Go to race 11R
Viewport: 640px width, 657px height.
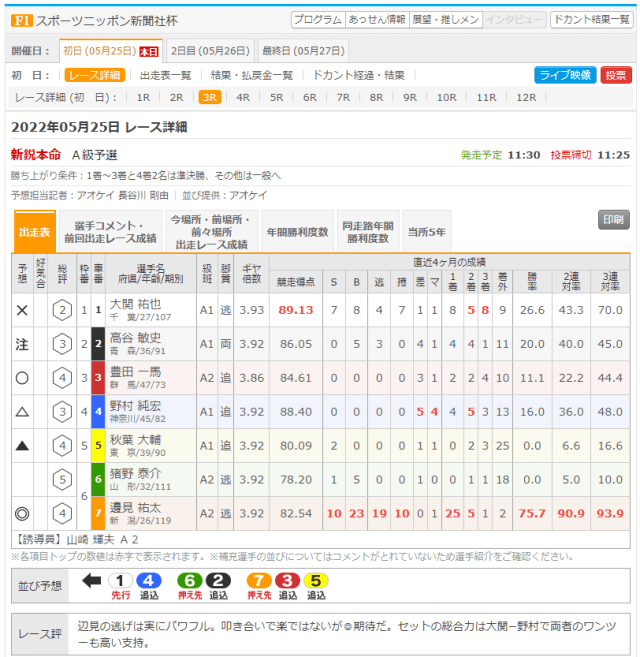[x=486, y=98]
